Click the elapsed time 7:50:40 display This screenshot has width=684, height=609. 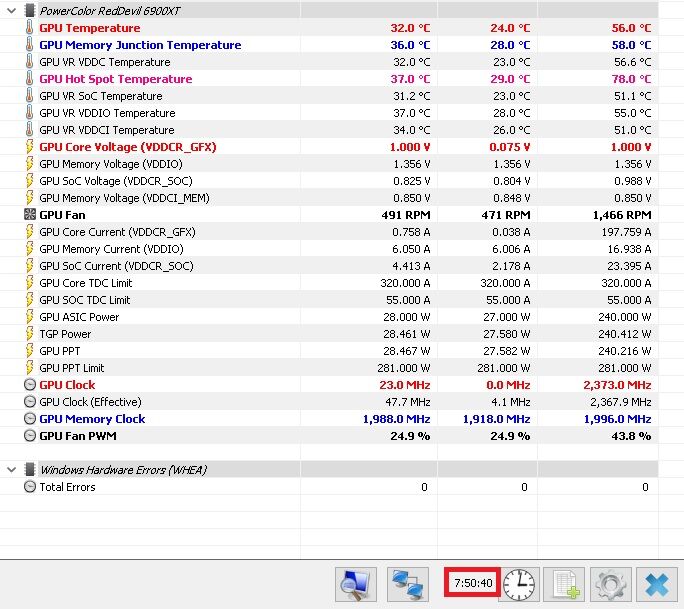coord(473,583)
